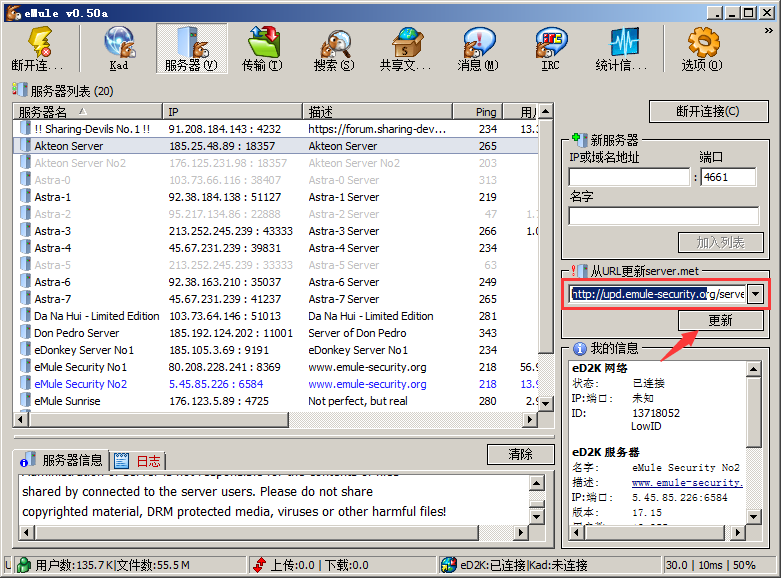Screen dimensions: 781x578
Task: Sort servers by the IP column header
Action: (232, 111)
